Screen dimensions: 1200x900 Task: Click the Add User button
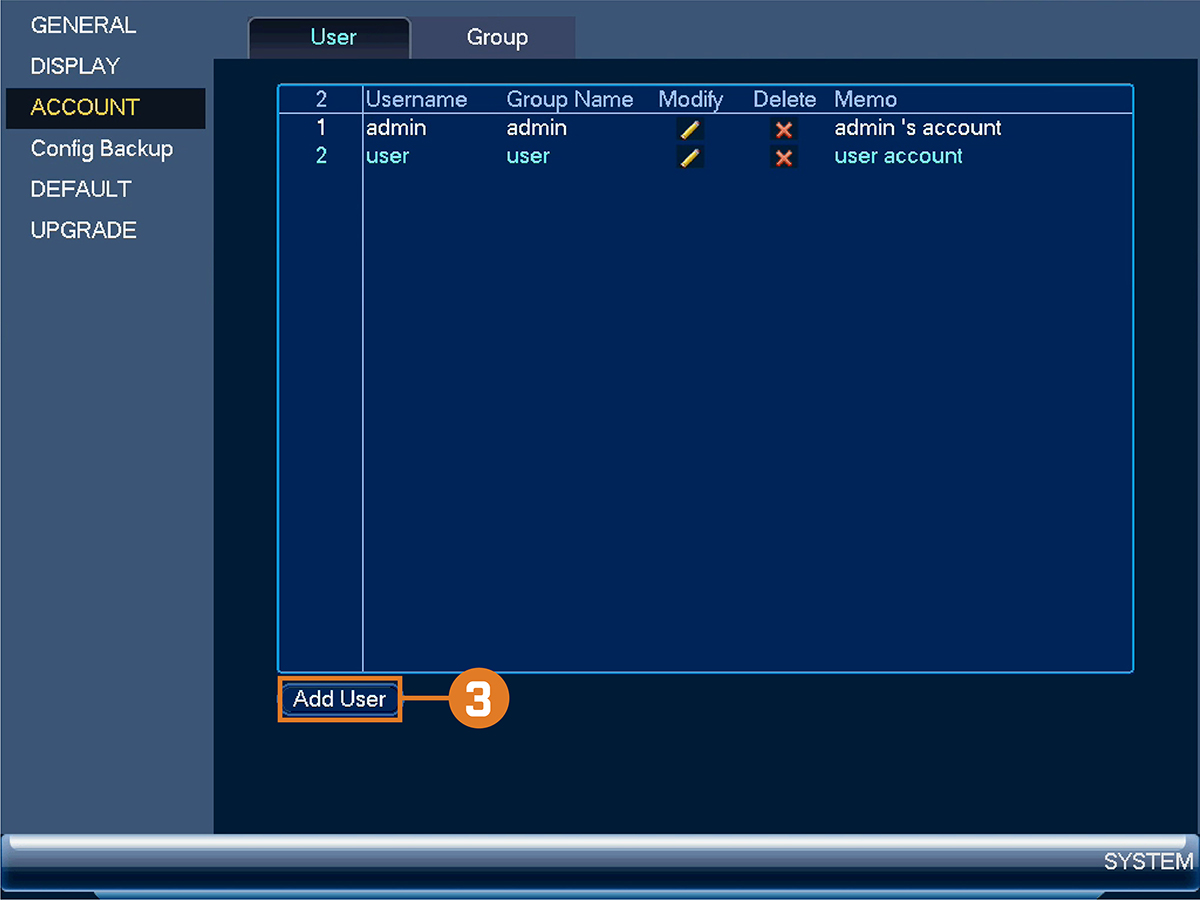(339, 699)
